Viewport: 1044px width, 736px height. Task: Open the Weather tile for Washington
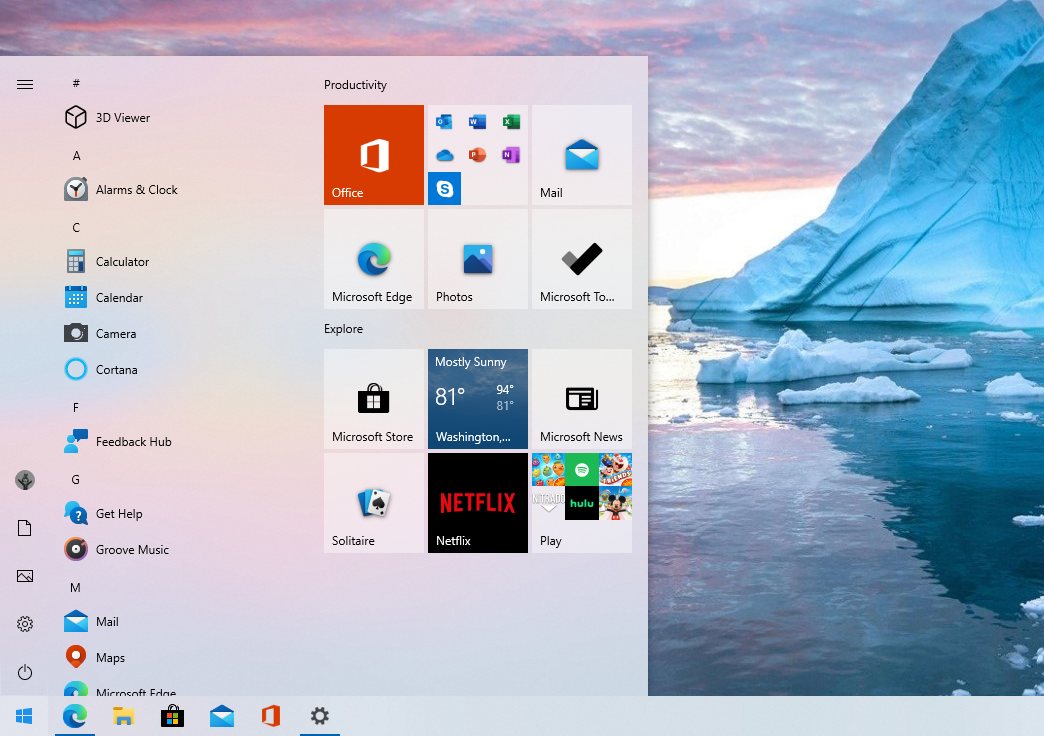point(477,398)
